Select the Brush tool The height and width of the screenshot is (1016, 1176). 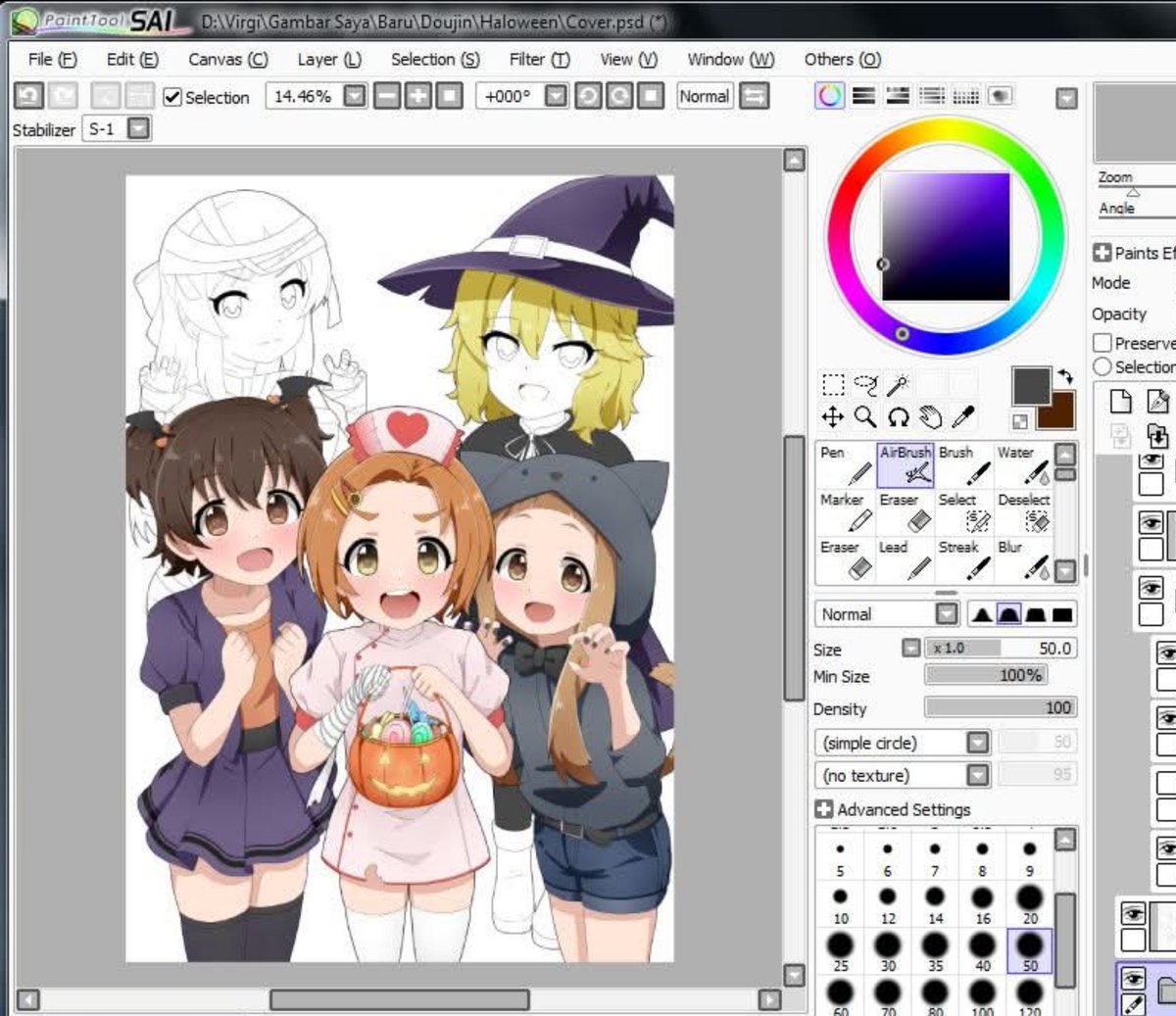pyautogui.click(x=964, y=464)
